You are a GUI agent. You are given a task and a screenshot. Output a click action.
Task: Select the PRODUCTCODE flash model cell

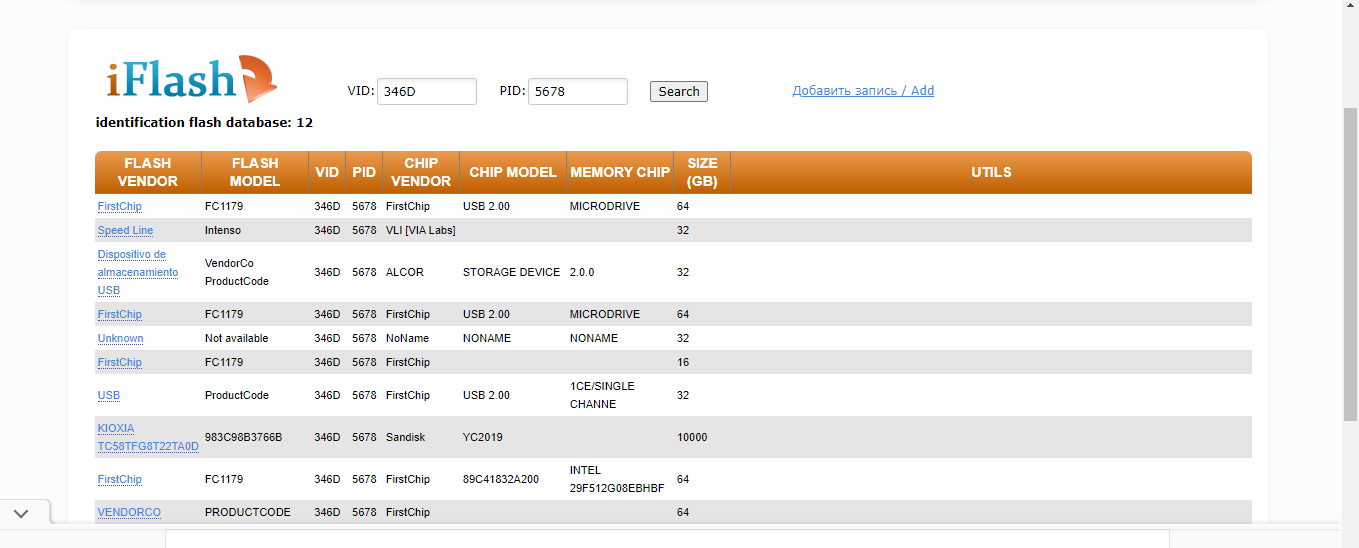(247, 512)
